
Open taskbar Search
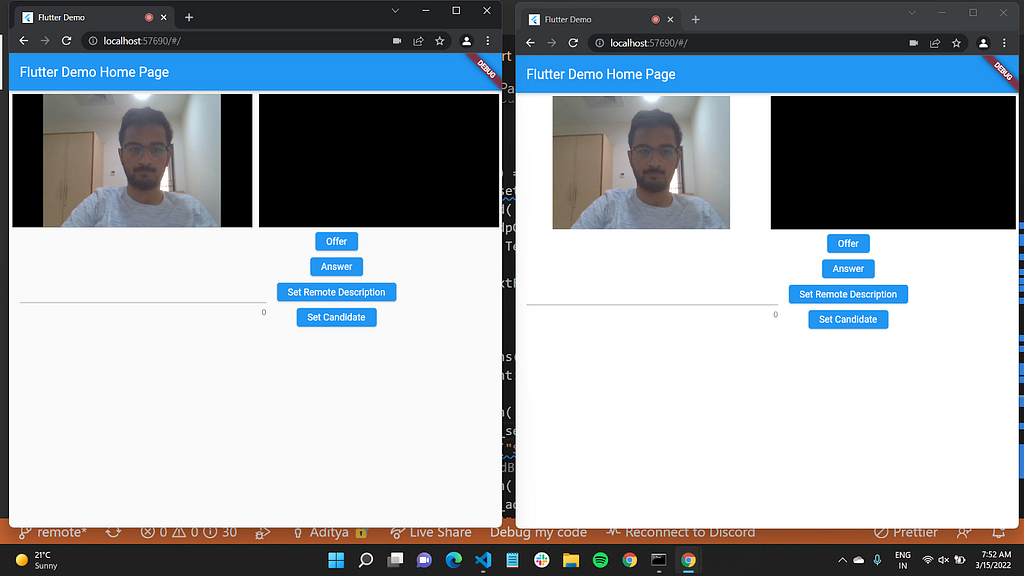[366, 560]
